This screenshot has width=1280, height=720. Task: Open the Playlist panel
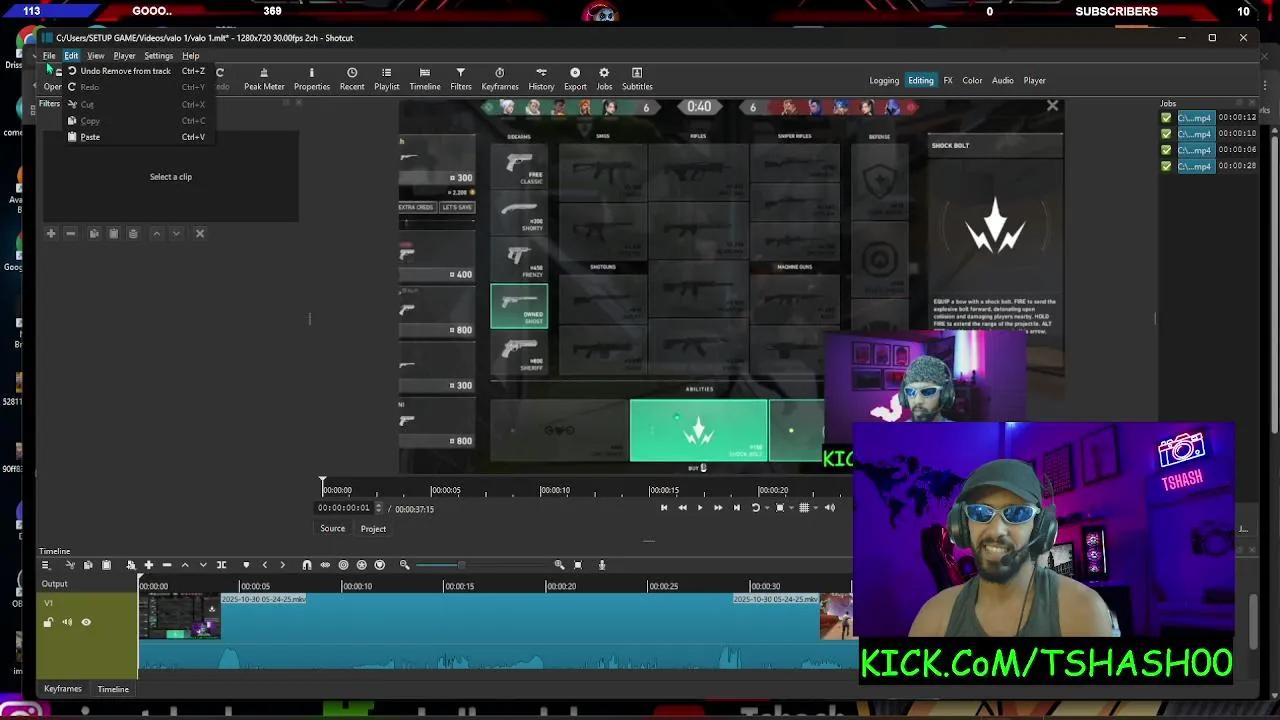pyautogui.click(x=386, y=79)
